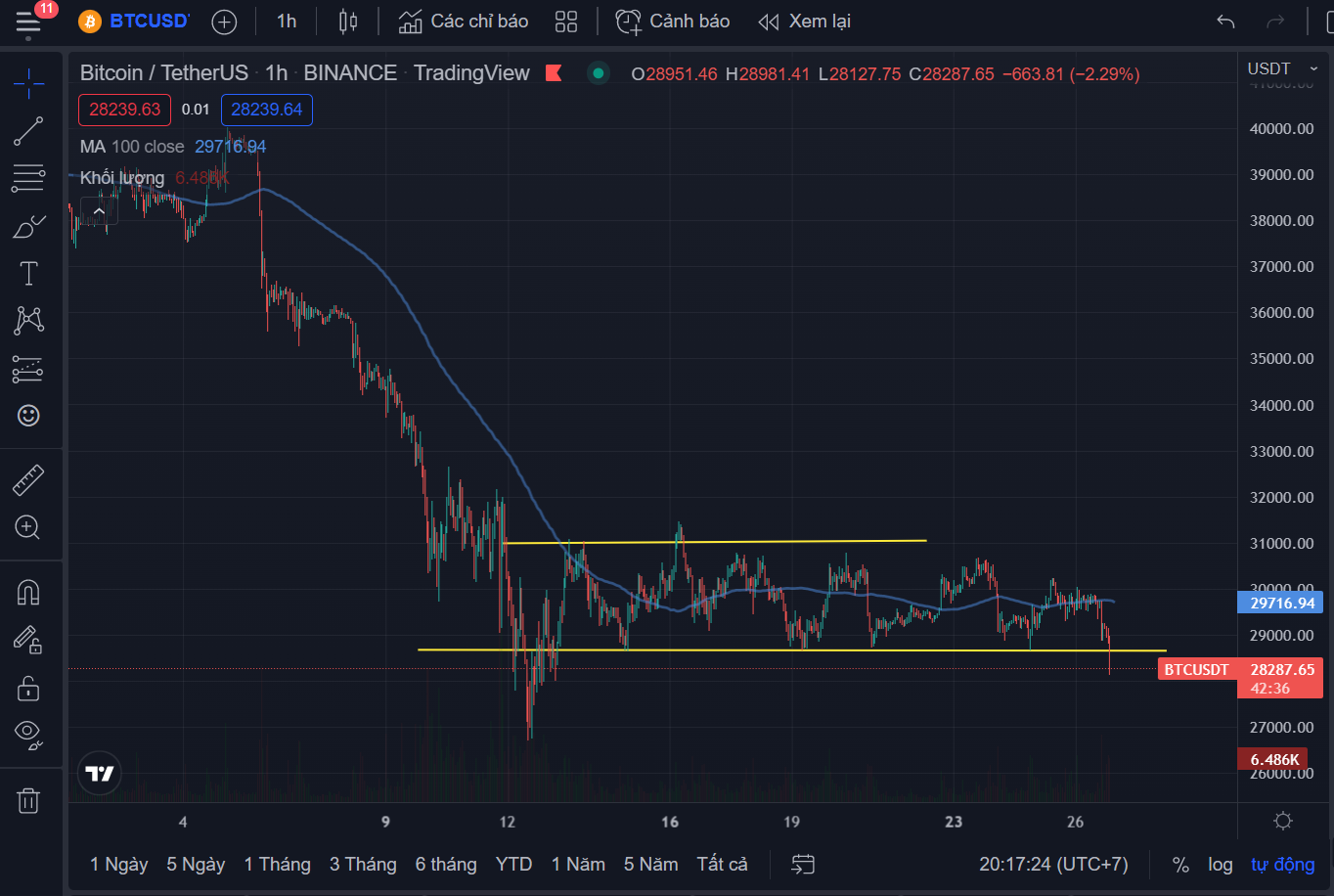Open the Các chỉ báo indicators dialog
The width and height of the screenshot is (1334, 896).
464,22
